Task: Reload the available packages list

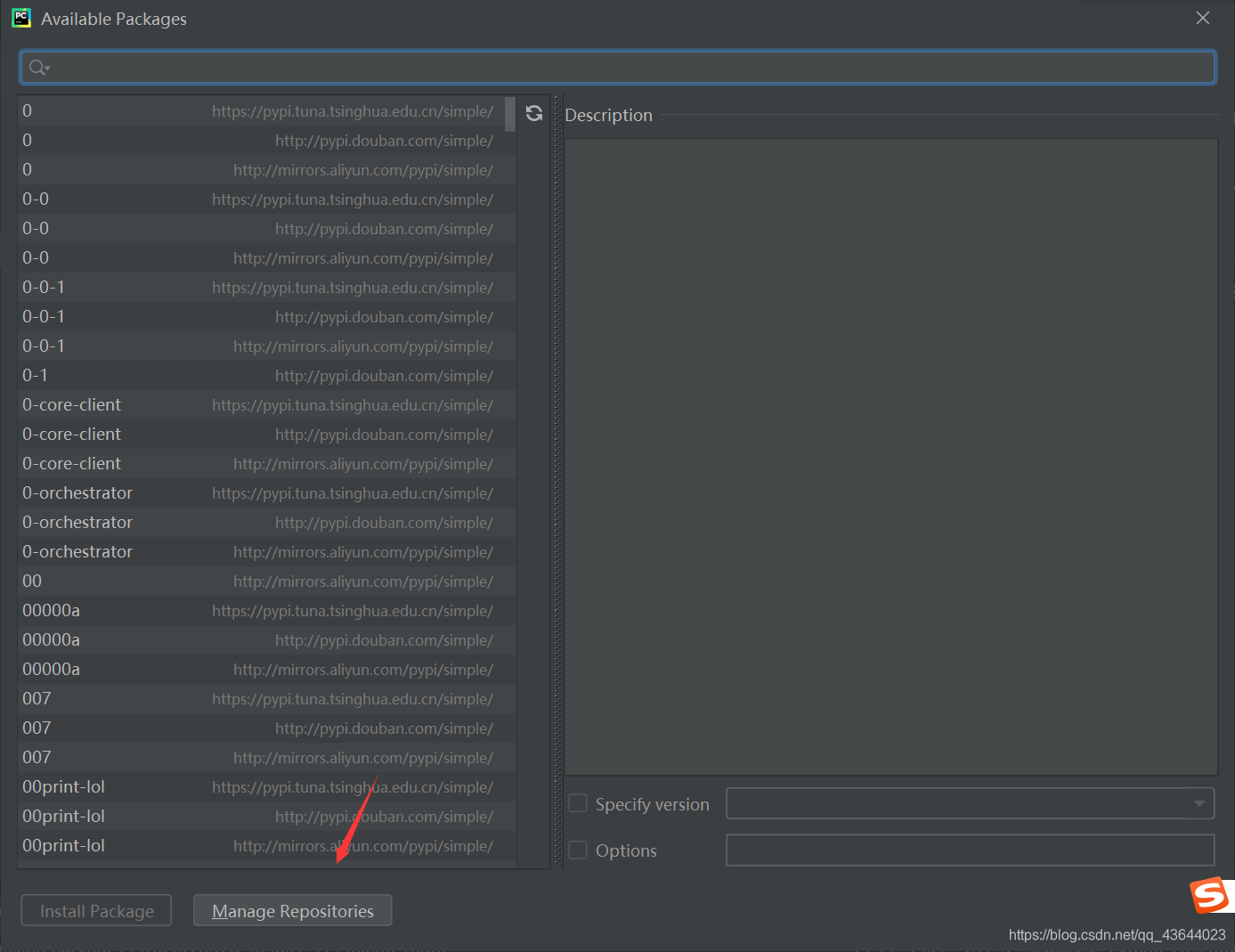Action: point(534,113)
